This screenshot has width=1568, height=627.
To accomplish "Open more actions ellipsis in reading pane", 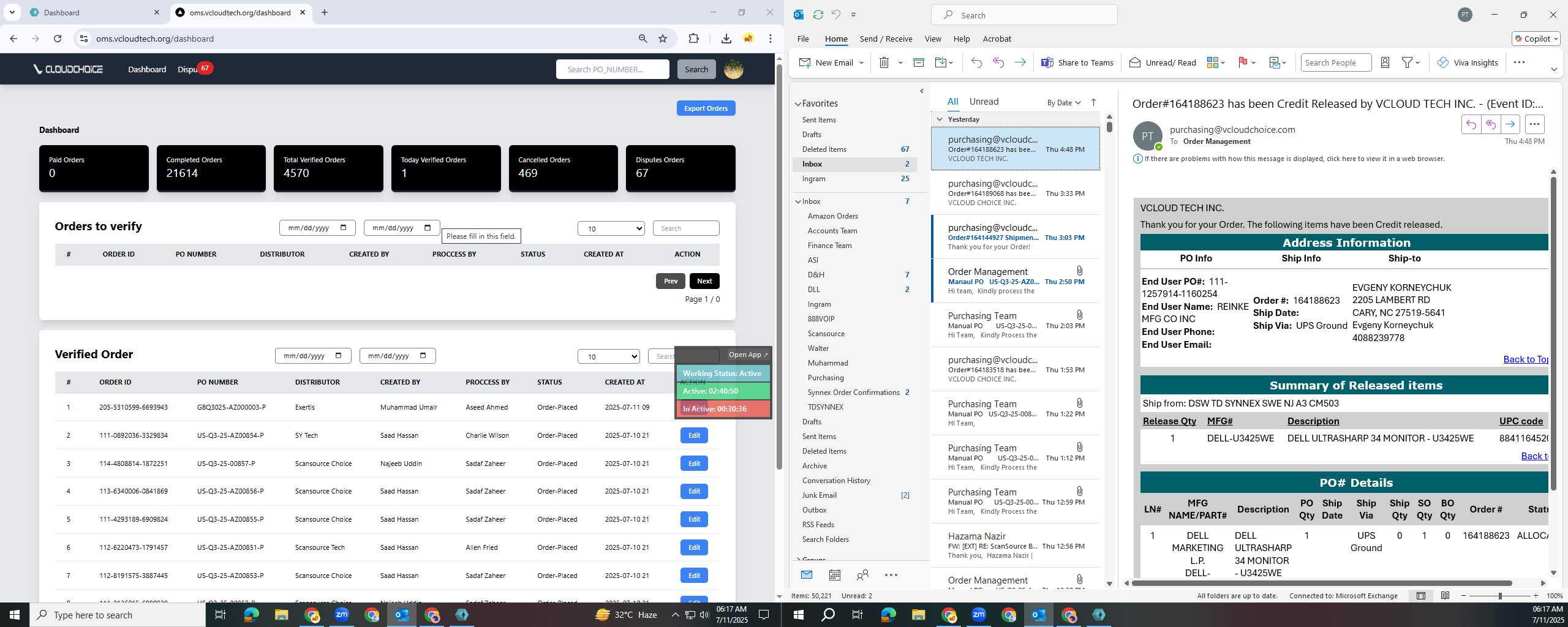I will tap(1534, 124).
